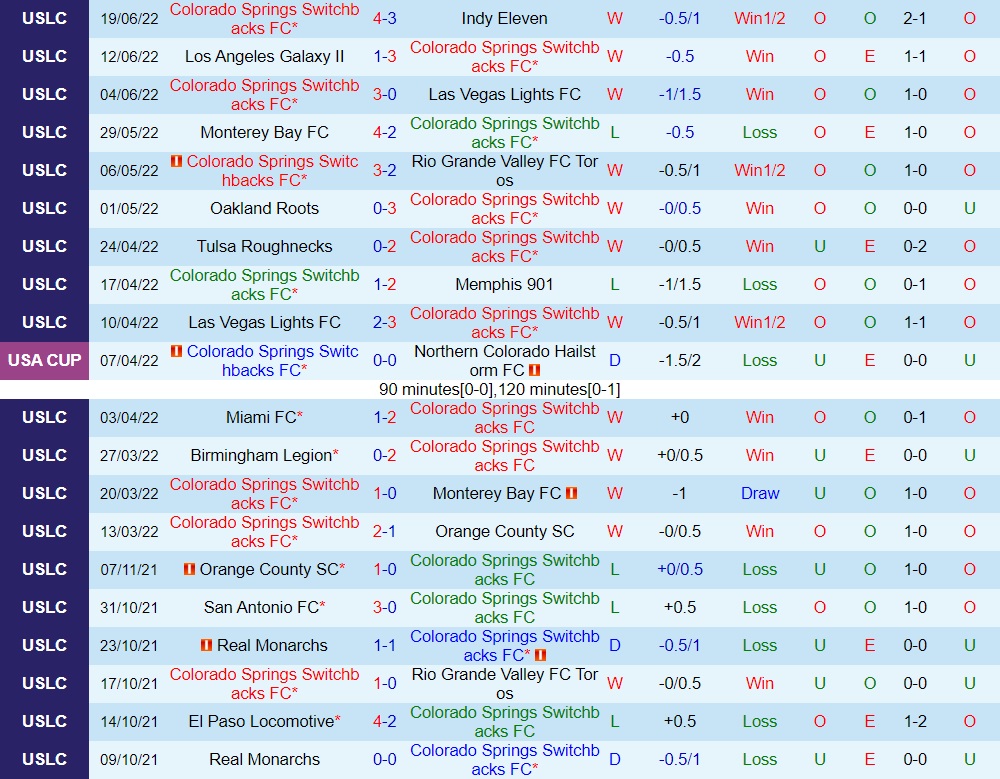Screen dimensions: 1000x779
Task: Click the red card icon in the 06/05/22 row
Action: point(177,161)
